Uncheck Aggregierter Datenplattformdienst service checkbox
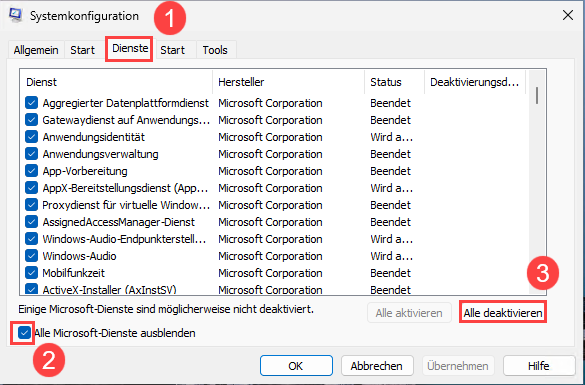Viewport: 585px width, 385px height. point(31,103)
